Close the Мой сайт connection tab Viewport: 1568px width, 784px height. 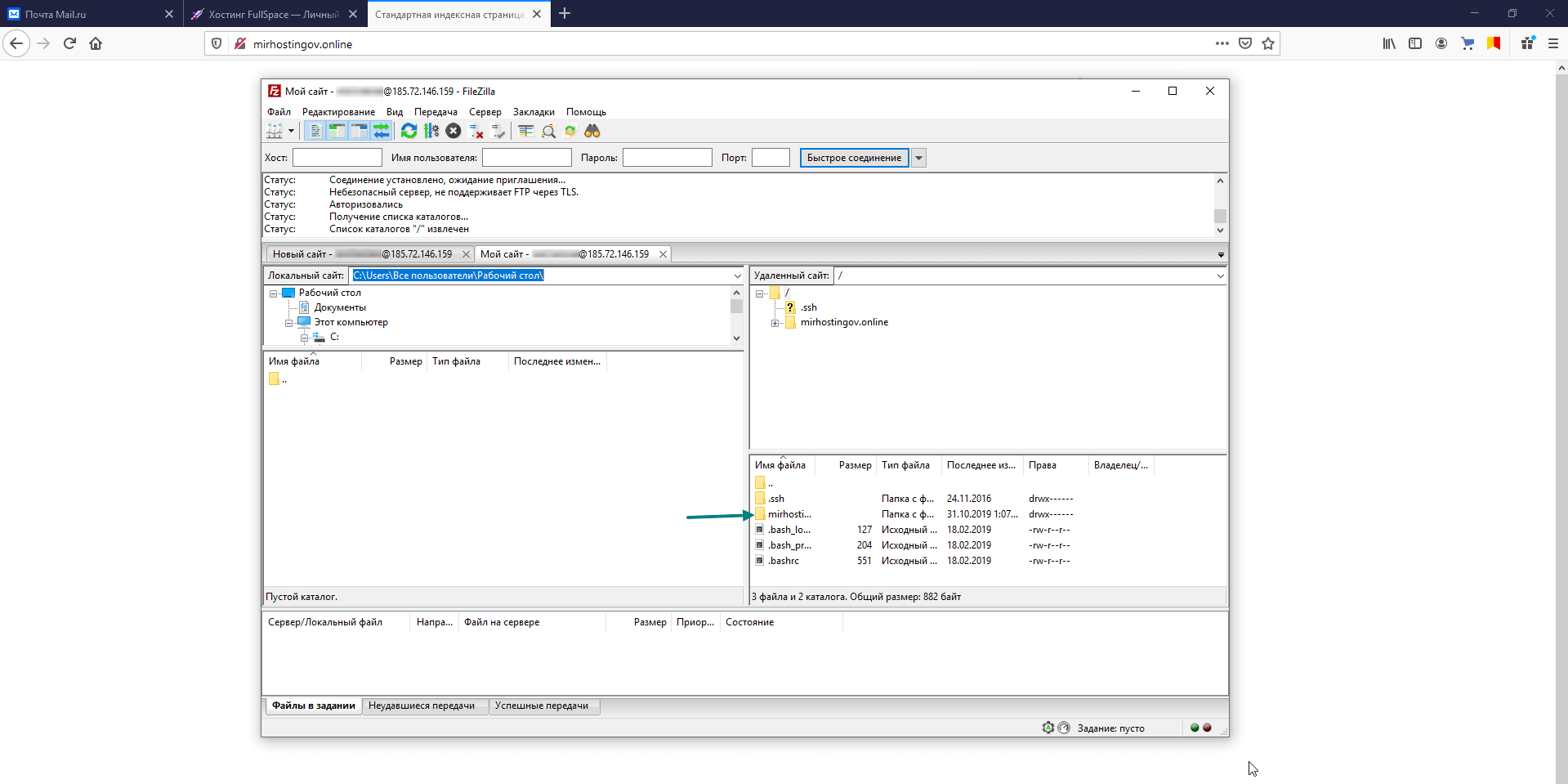click(663, 254)
